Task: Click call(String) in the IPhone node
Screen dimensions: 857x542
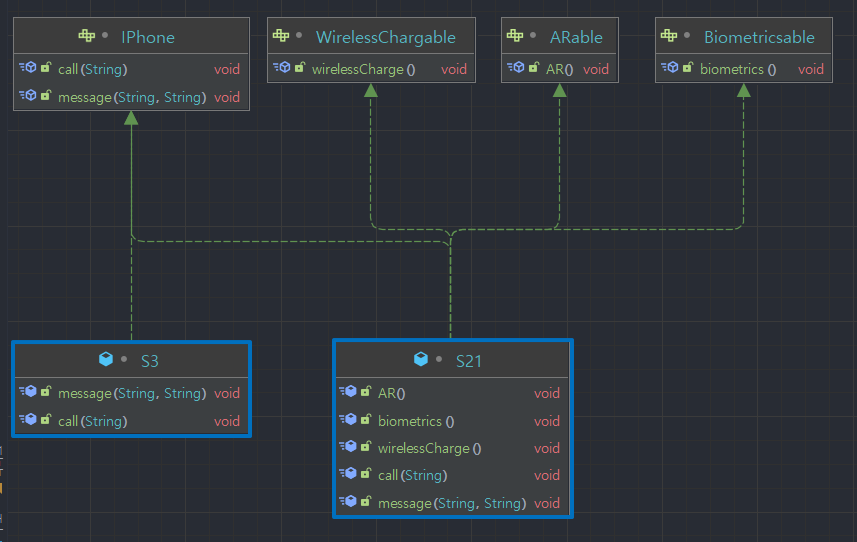Action: coord(92,69)
